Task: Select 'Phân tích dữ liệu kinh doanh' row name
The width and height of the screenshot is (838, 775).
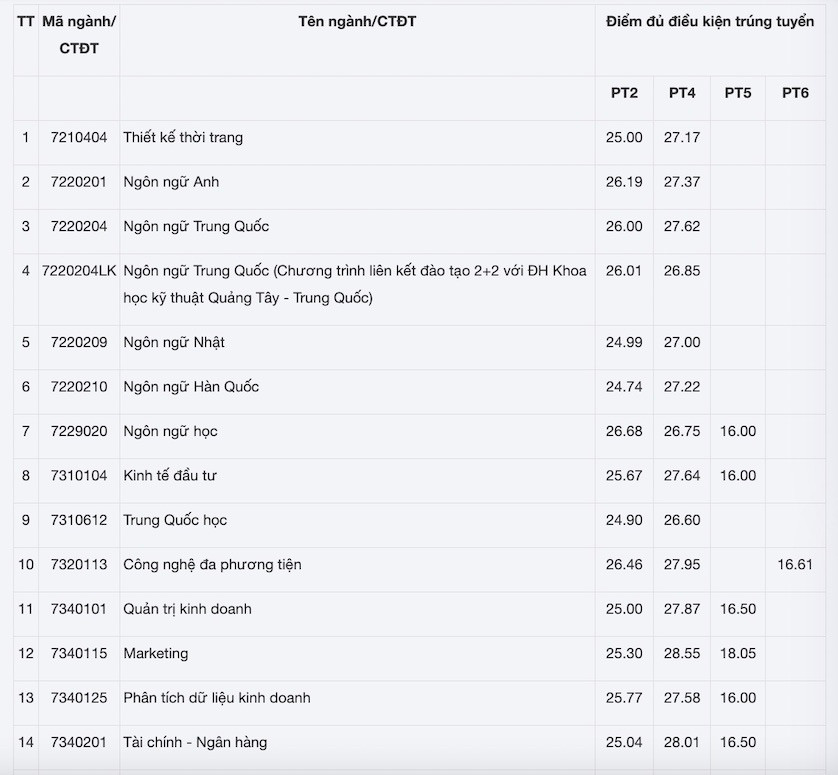Action: [217, 698]
